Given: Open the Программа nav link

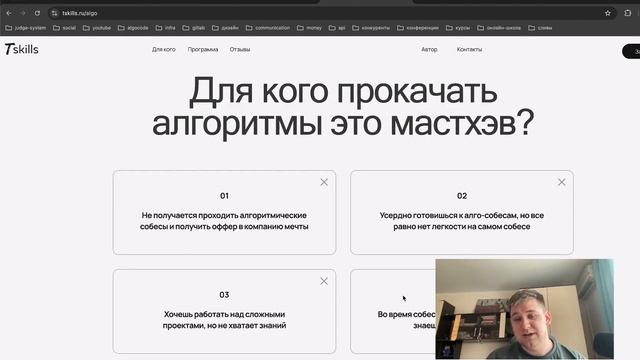Looking at the screenshot, I should 203,49.
